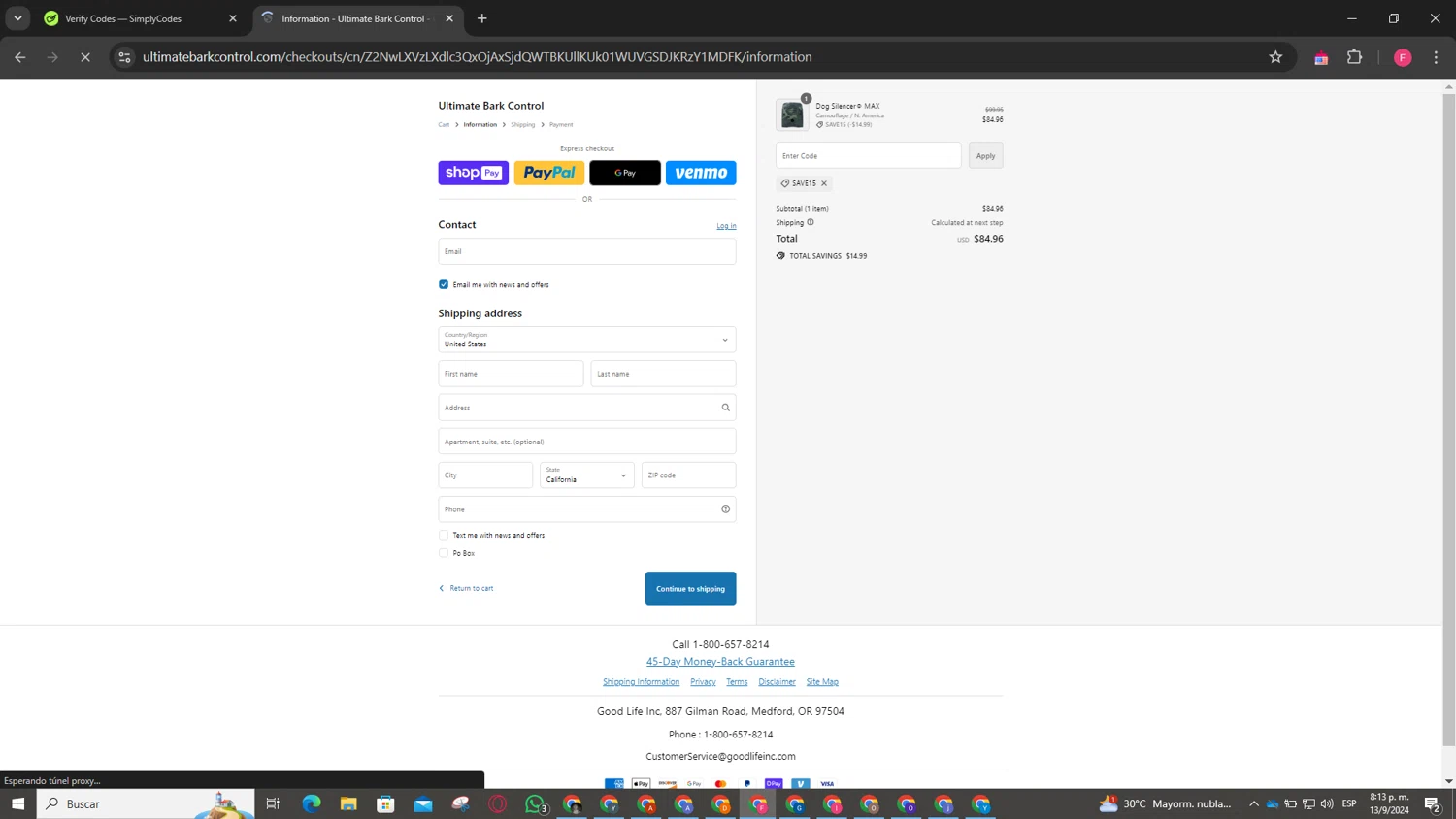The width and height of the screenshot is (1456, 819).
Task: Click the First name field
Action: [511, 374]
